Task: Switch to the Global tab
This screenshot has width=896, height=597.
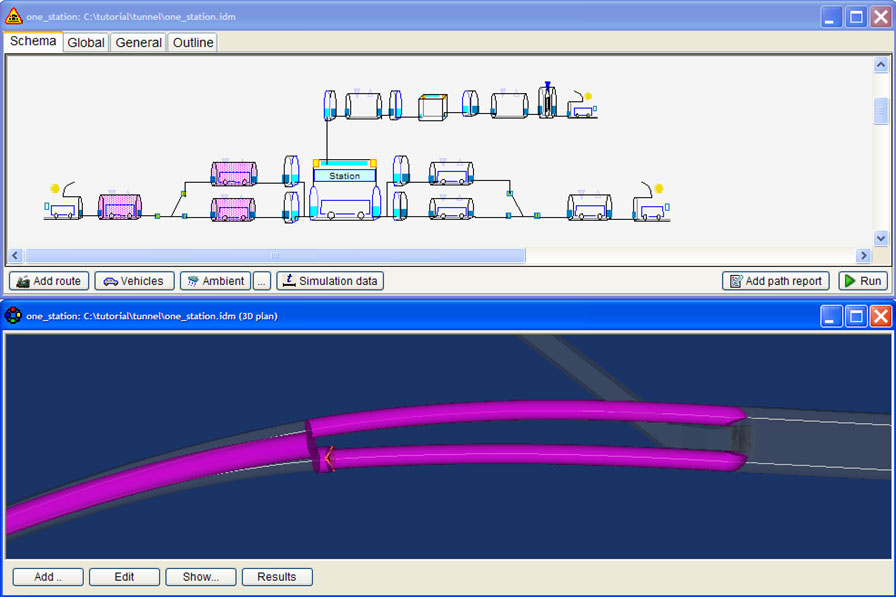Action: [86, 42]
